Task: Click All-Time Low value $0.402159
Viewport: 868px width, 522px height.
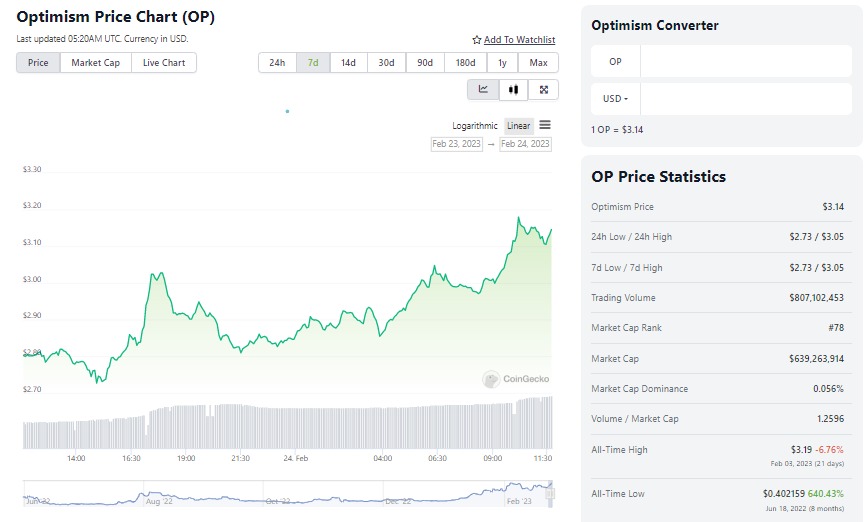Action: coord(784,493)
